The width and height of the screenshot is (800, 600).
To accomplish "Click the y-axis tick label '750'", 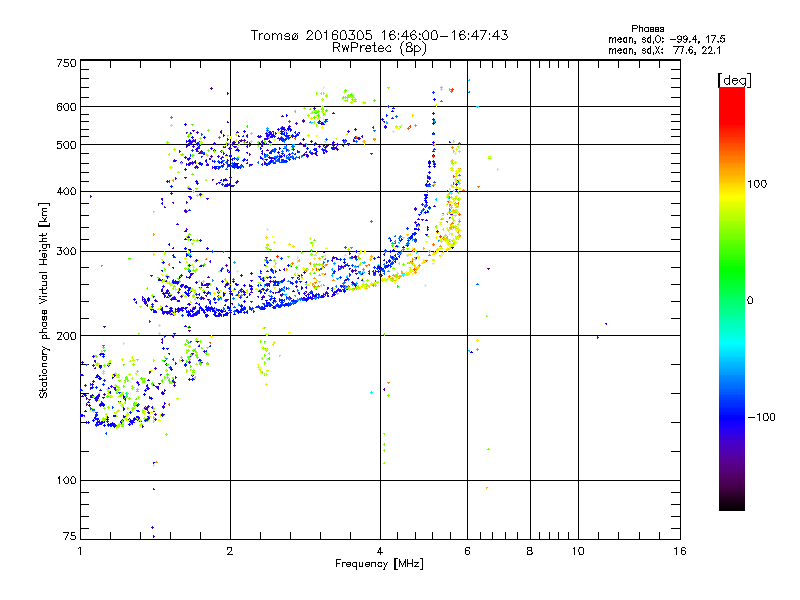I will 66,63.
